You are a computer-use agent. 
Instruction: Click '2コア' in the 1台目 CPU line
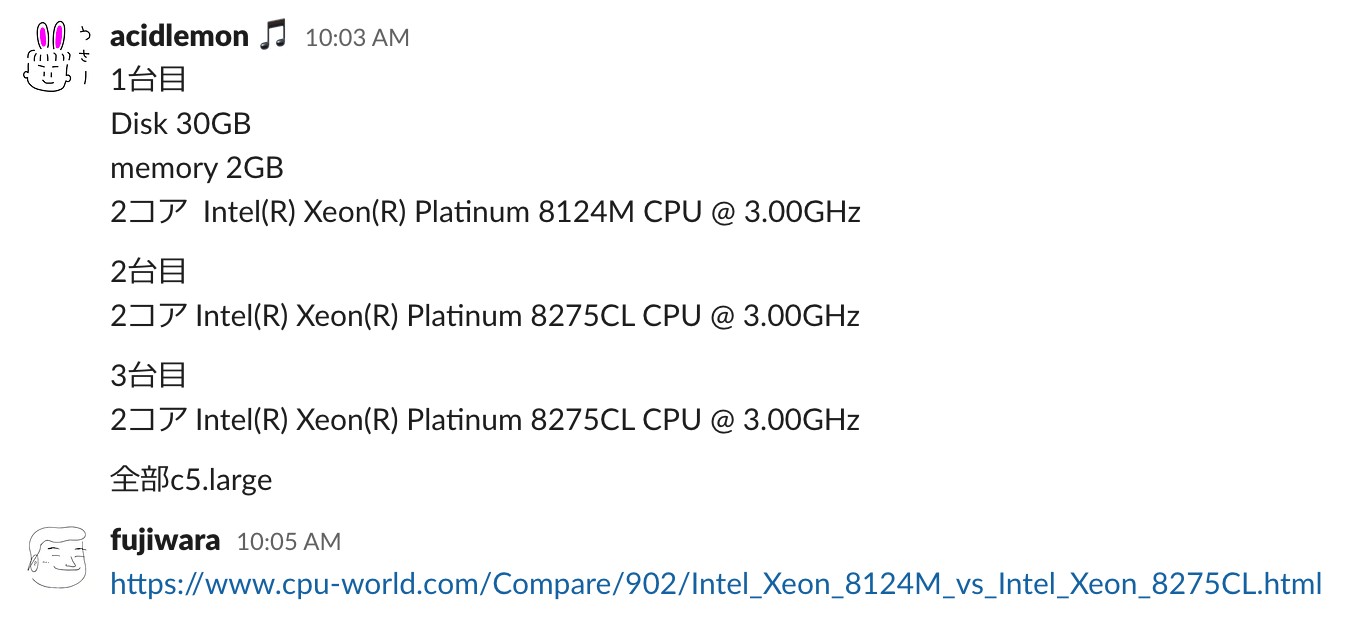[148, 212]
